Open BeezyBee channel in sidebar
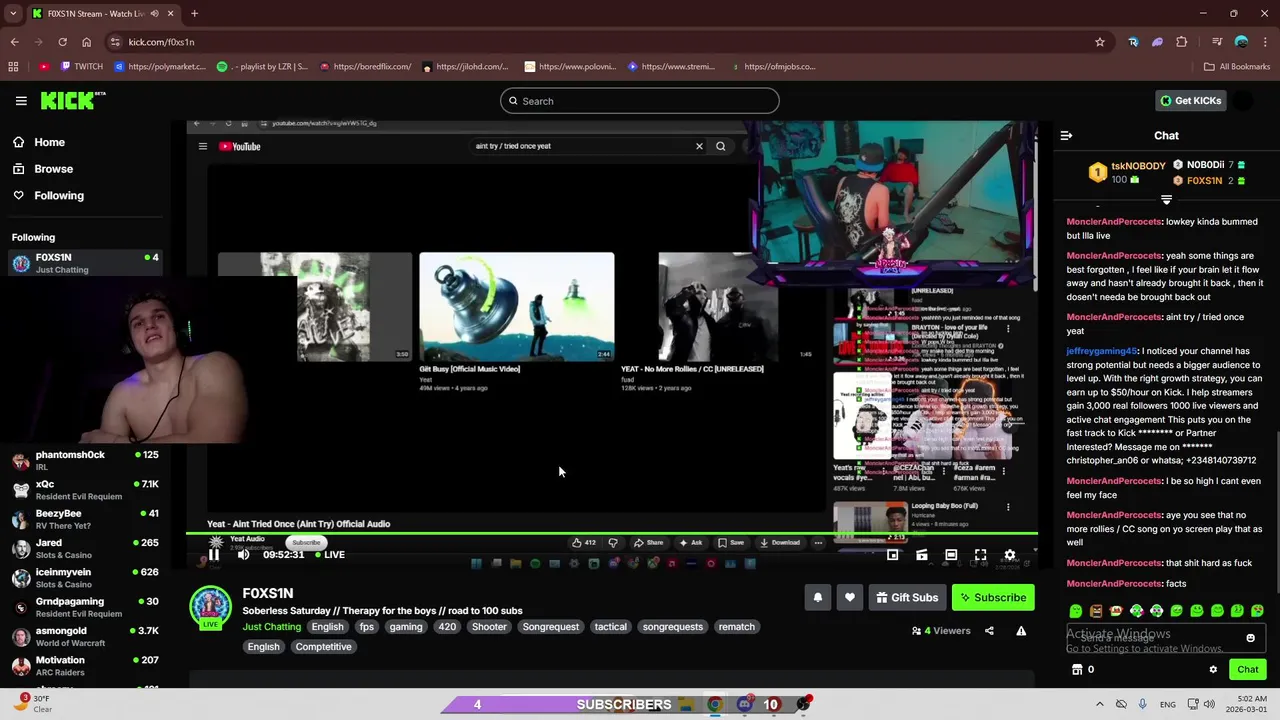Viewport: 1280px width, 720px height. [84, 519]
